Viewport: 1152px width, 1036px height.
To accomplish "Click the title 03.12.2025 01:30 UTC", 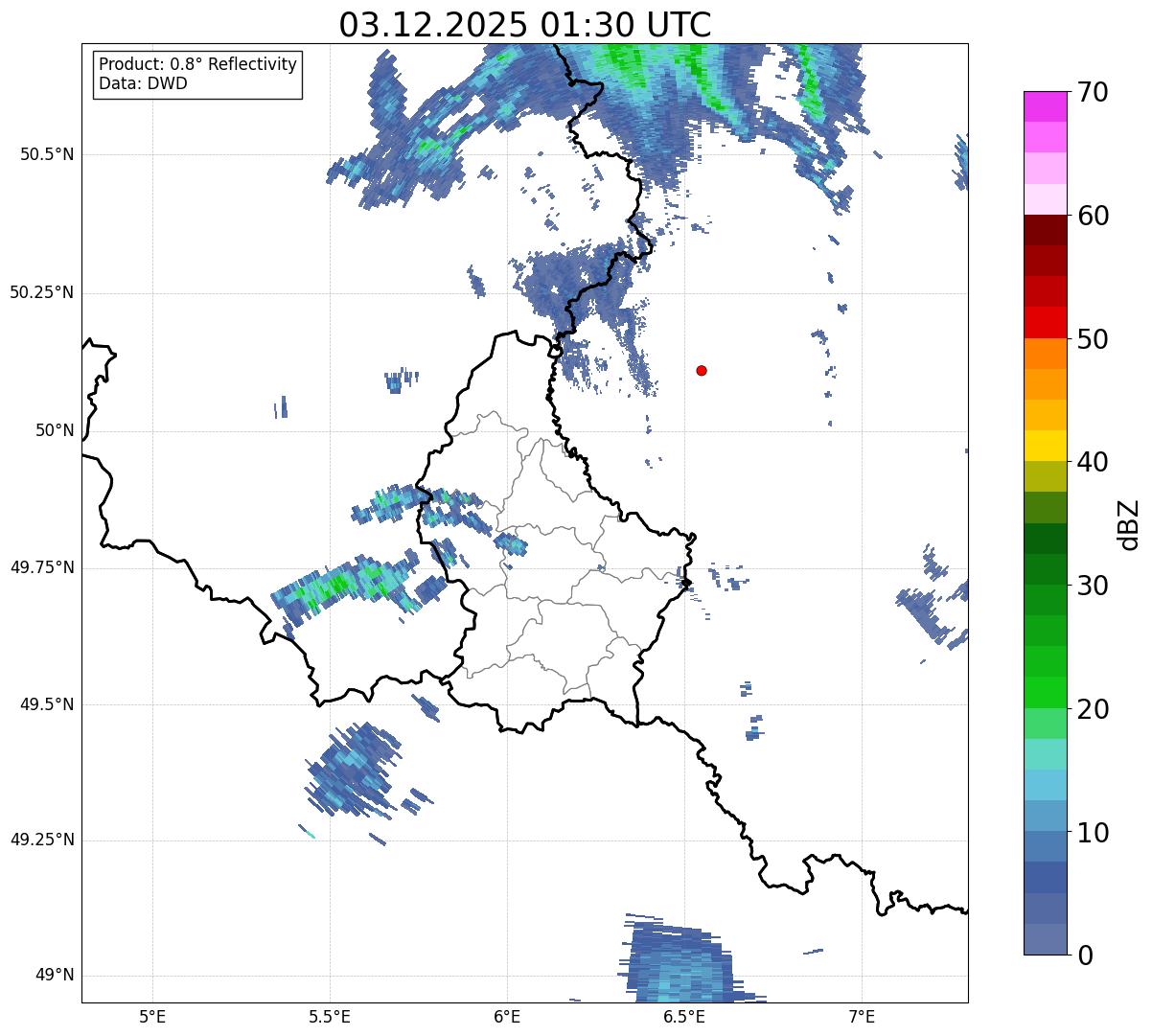I will pyautogui.click(x=525, y=24).
